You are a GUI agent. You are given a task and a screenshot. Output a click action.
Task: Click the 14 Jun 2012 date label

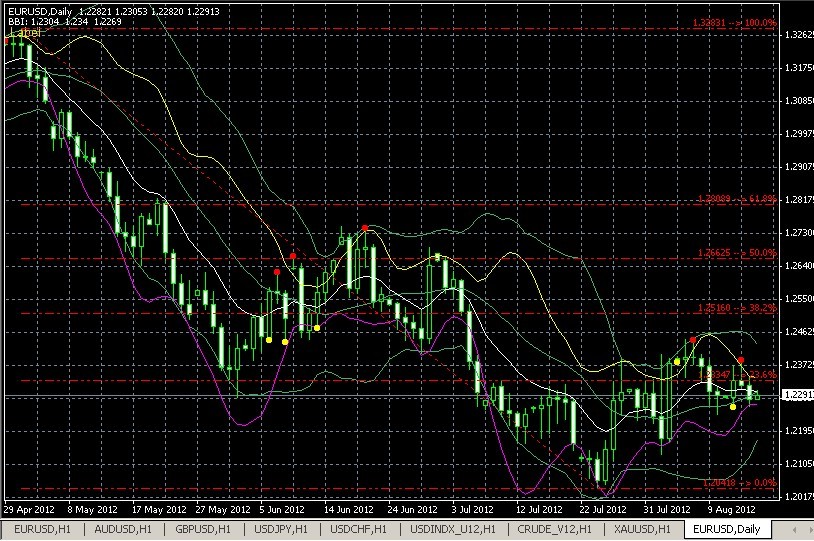[x=349, y=510]
